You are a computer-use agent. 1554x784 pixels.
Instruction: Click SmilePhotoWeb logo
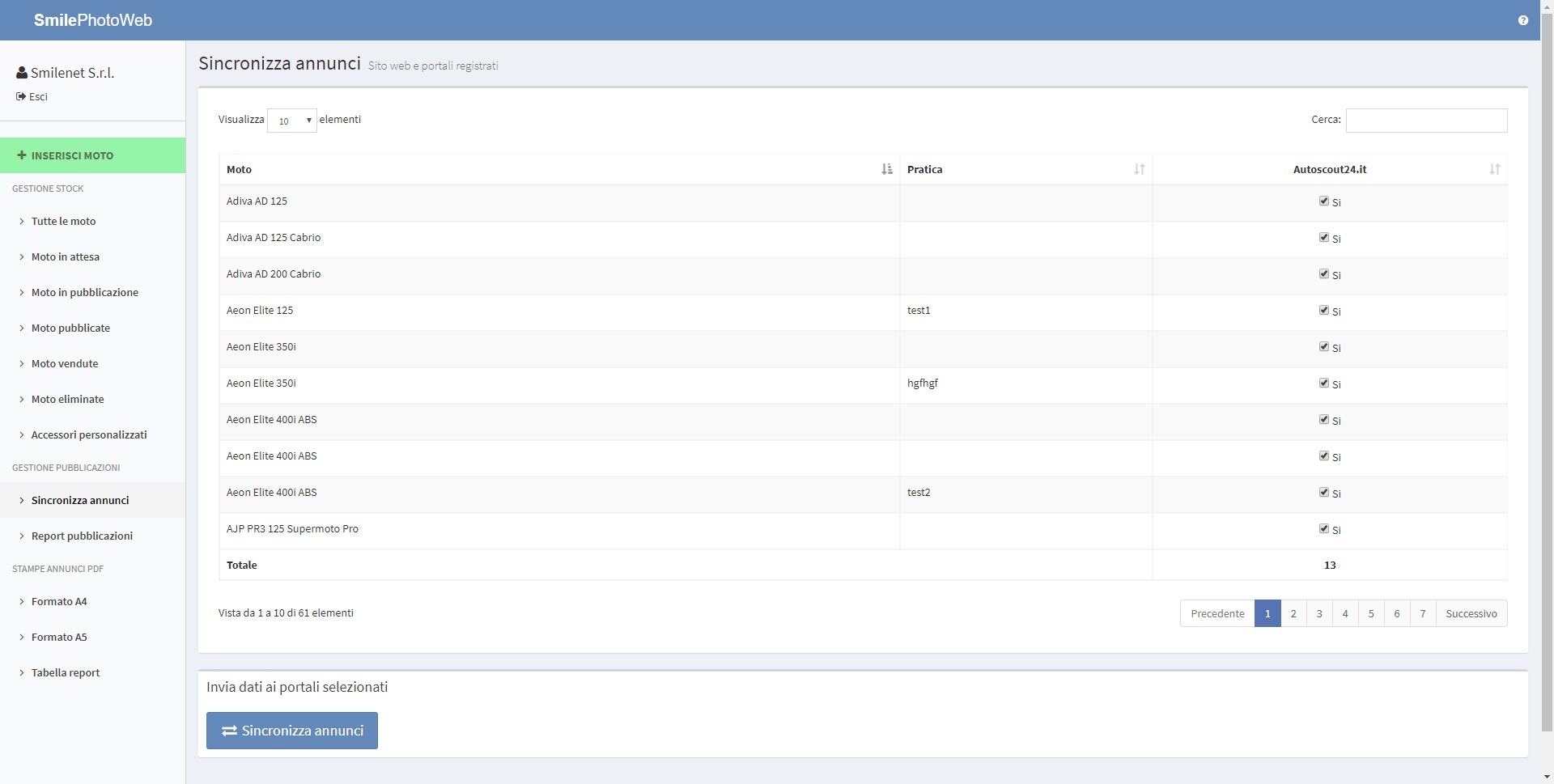pos(93,20)
